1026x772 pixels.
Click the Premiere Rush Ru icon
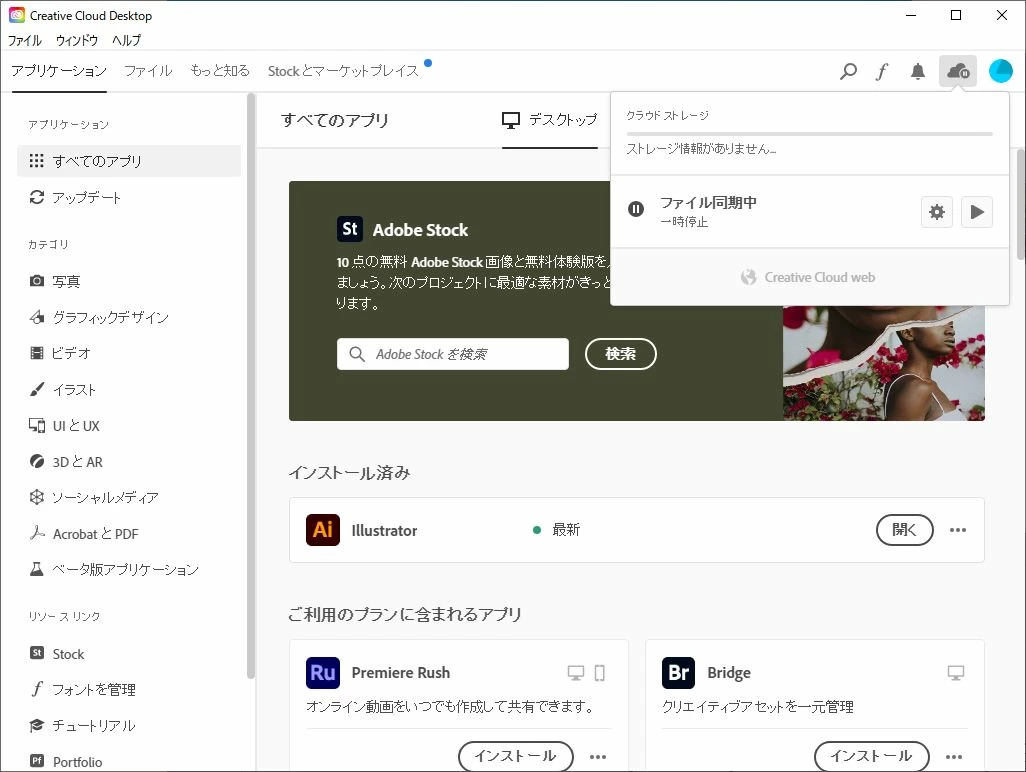click(323, 673)
